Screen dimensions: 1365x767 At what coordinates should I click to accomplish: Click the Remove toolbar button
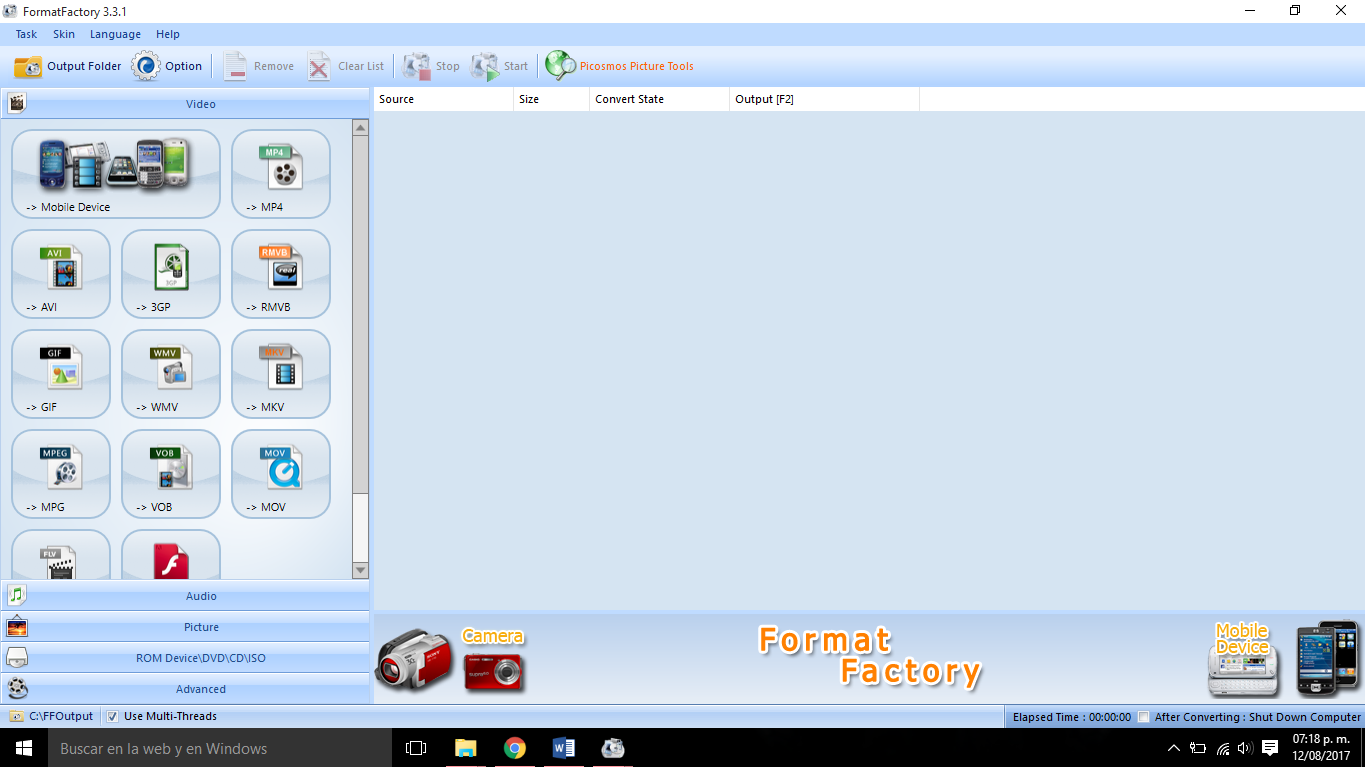[258, 66]
